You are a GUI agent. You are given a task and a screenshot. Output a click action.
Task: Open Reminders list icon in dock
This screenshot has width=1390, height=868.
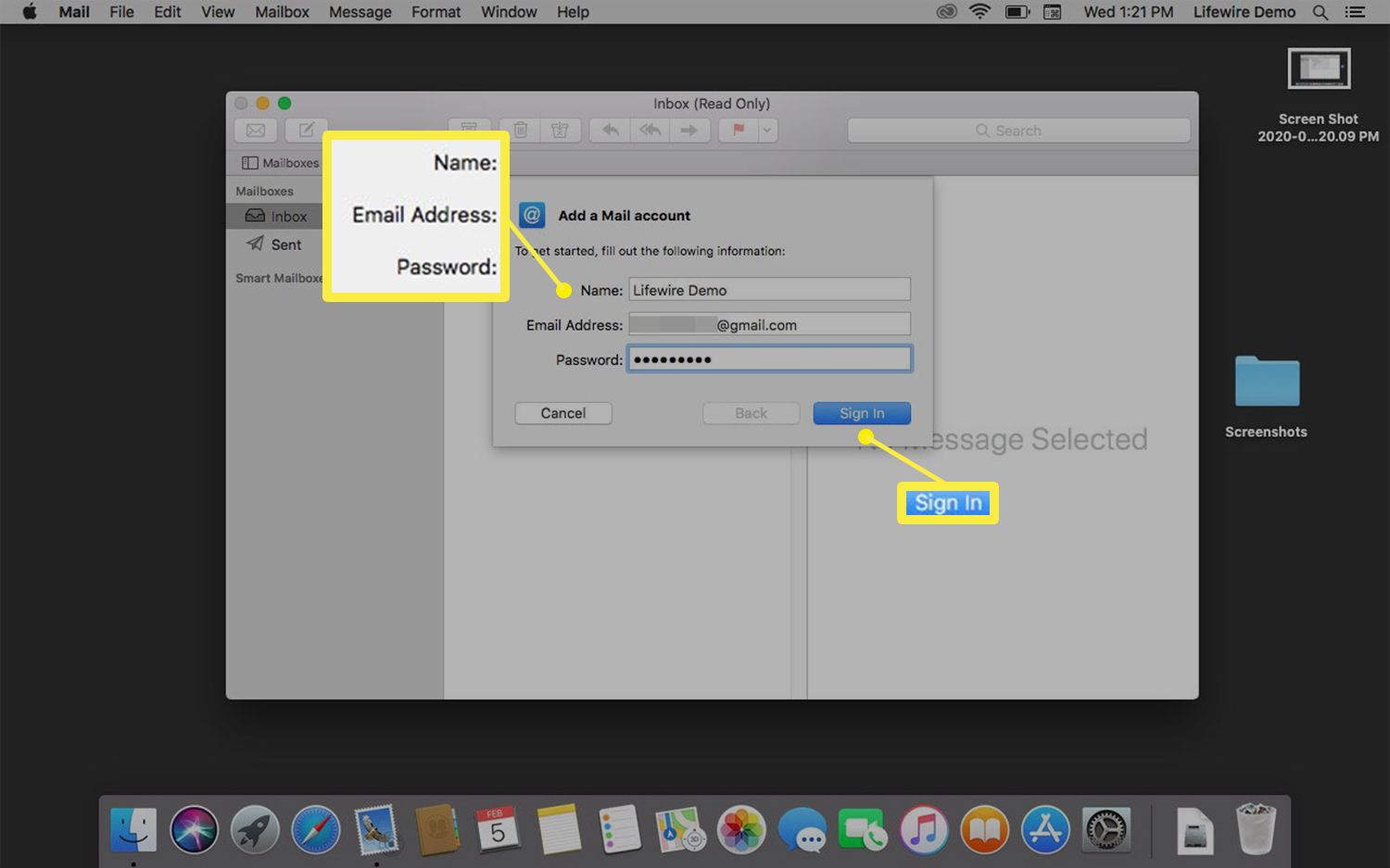coord(620,829)
